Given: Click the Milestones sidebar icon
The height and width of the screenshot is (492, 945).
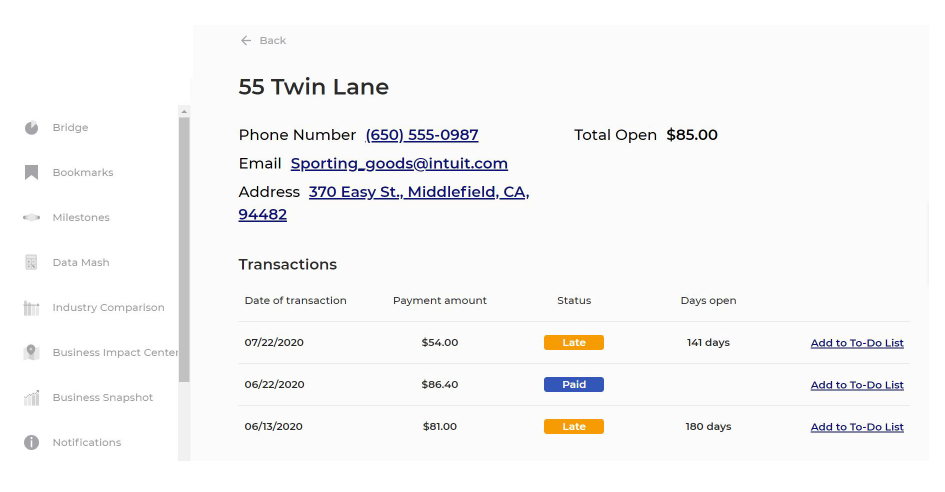Looking at the screenshot, I should (32, 218).
